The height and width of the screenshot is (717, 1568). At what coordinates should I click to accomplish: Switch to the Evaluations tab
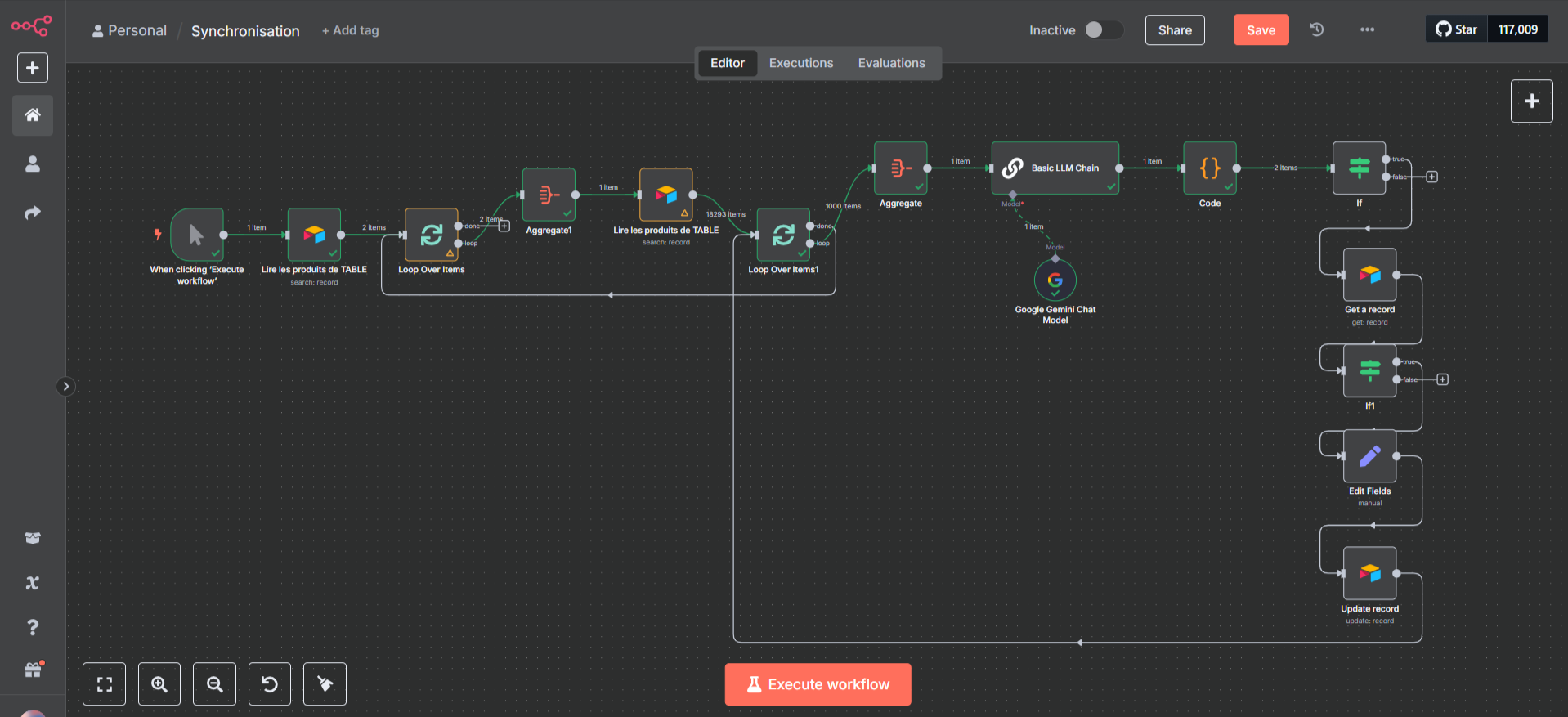click(x=891, y=63)
